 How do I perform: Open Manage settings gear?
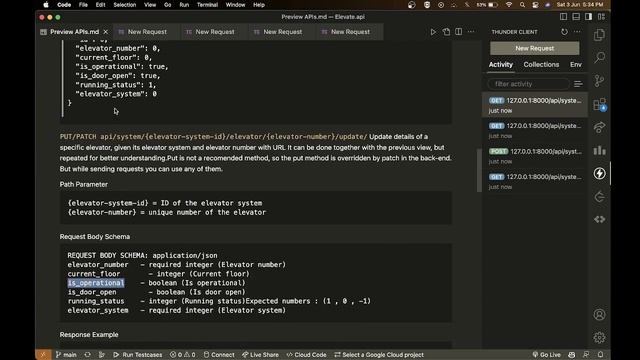[599, 338]
